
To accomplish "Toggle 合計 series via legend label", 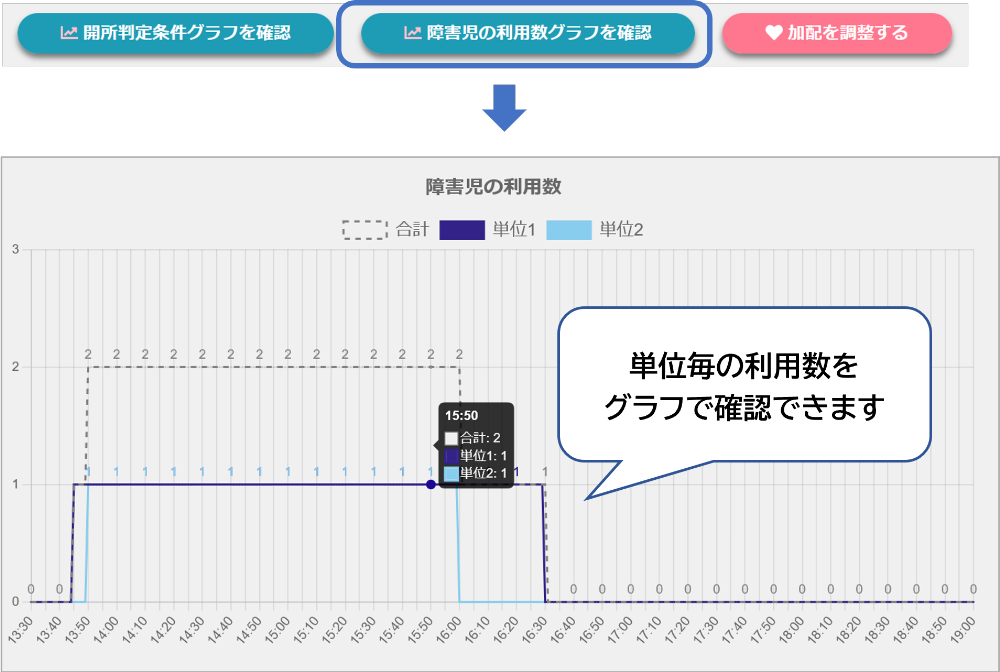I will pyautogui.click(x=412, y=230).
